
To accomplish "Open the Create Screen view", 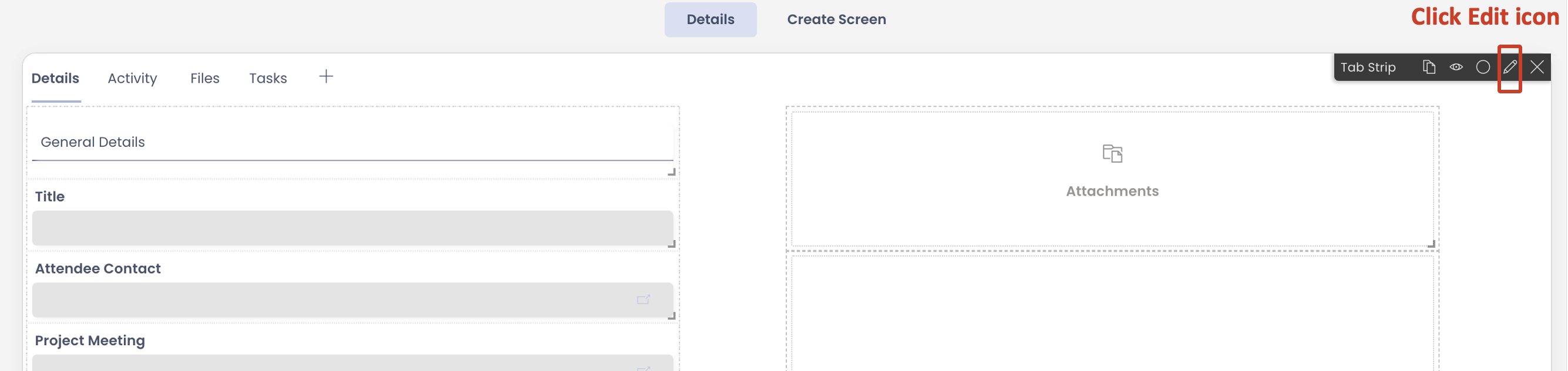I will [836, 19].
